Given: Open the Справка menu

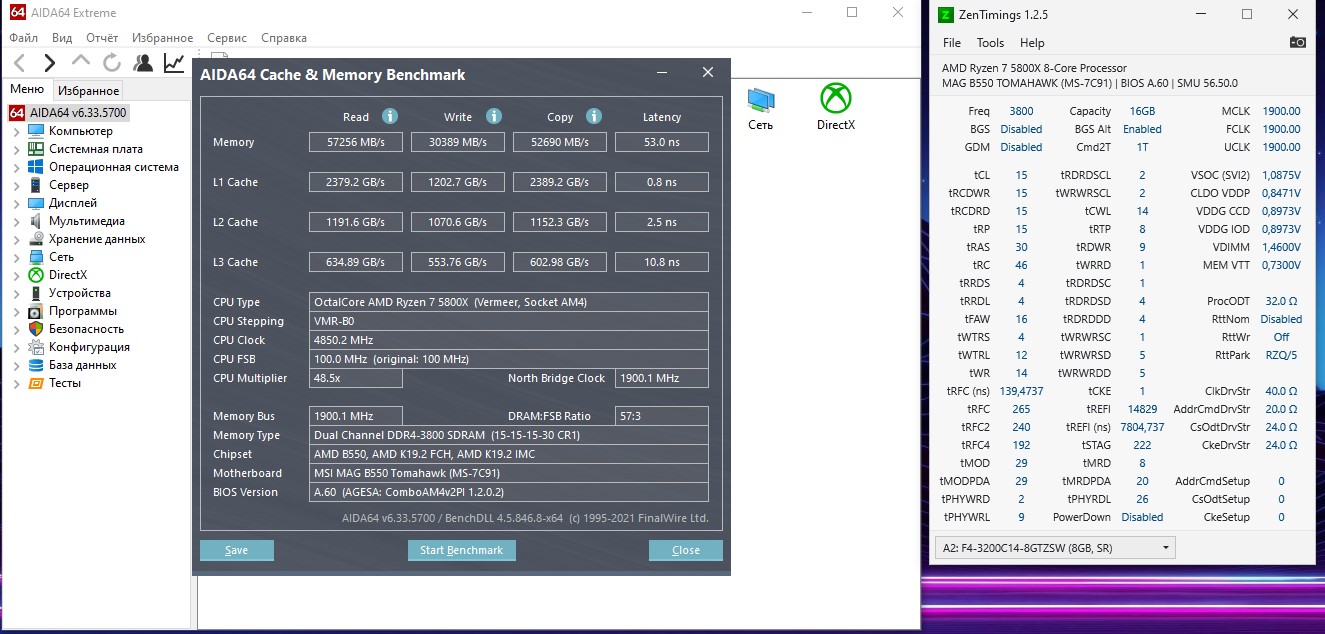Looking at the screenshot, I should (x=283, y=38).
